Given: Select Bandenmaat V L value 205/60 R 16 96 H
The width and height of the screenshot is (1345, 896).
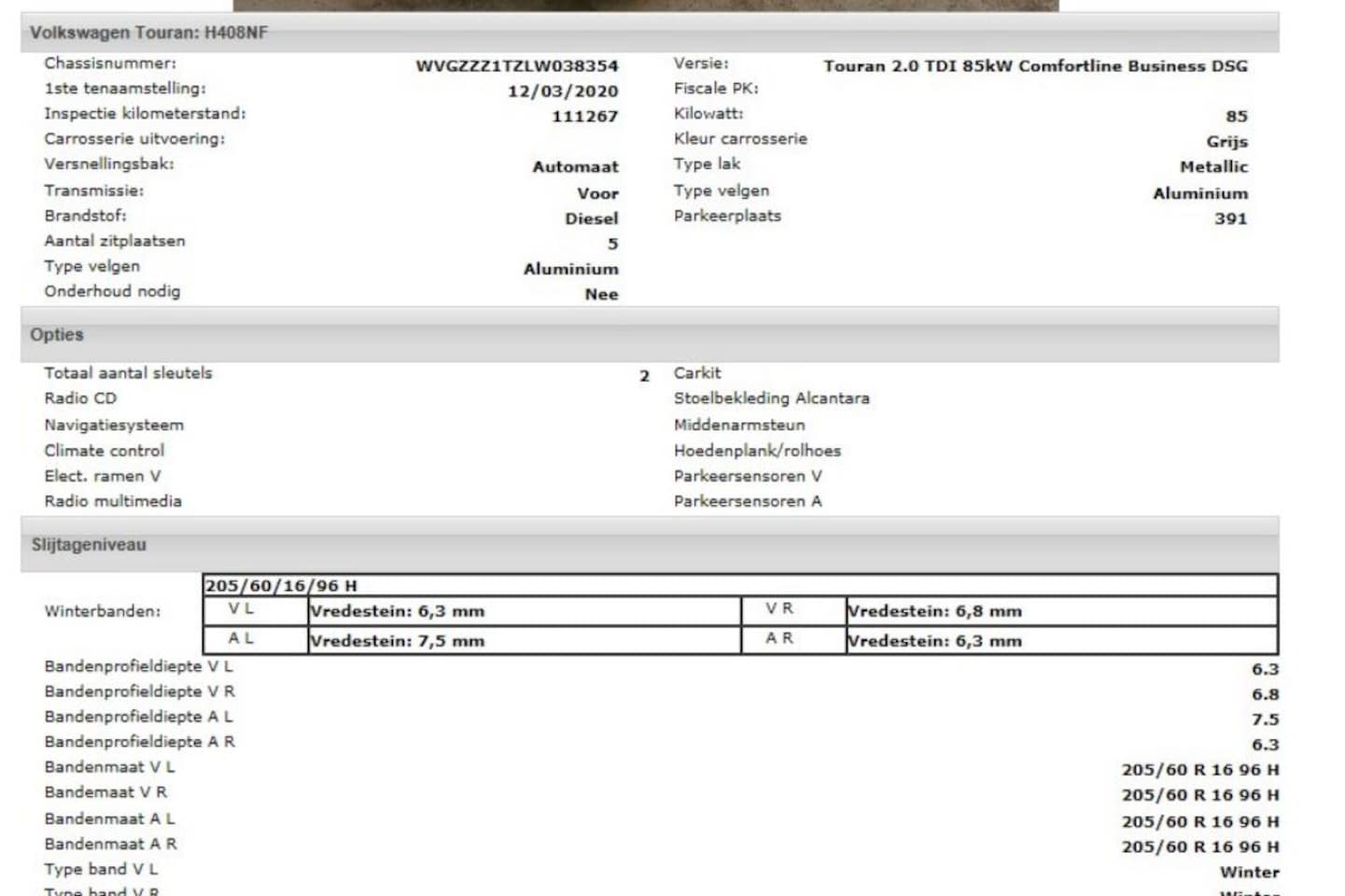Looking at the screenshot, I should coord(1200,771).
